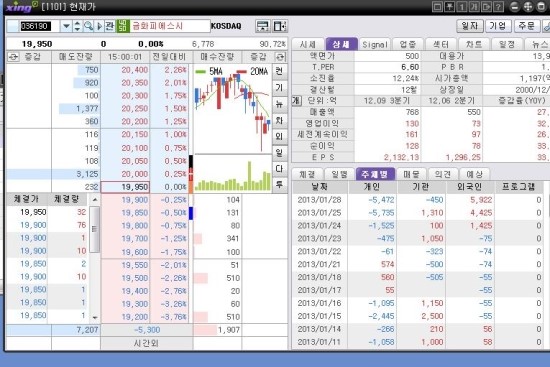
Task: Click the magnifier stock search icon
Action: click(x=88, y=26)
